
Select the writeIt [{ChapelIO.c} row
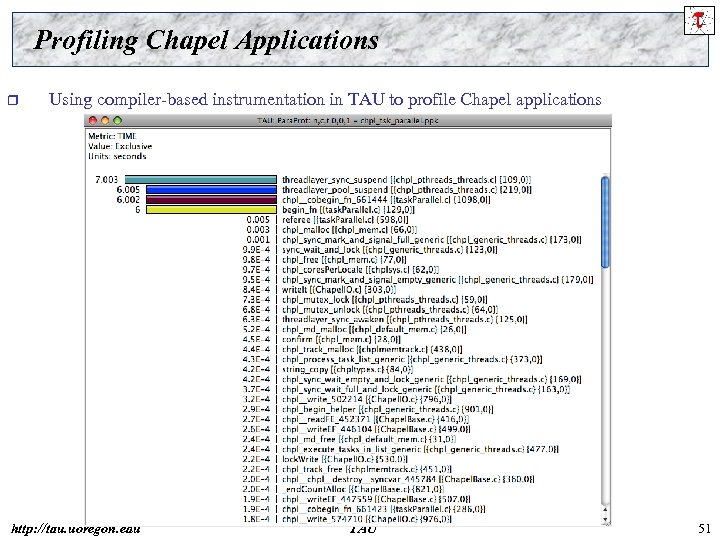[x=339, y=290]
